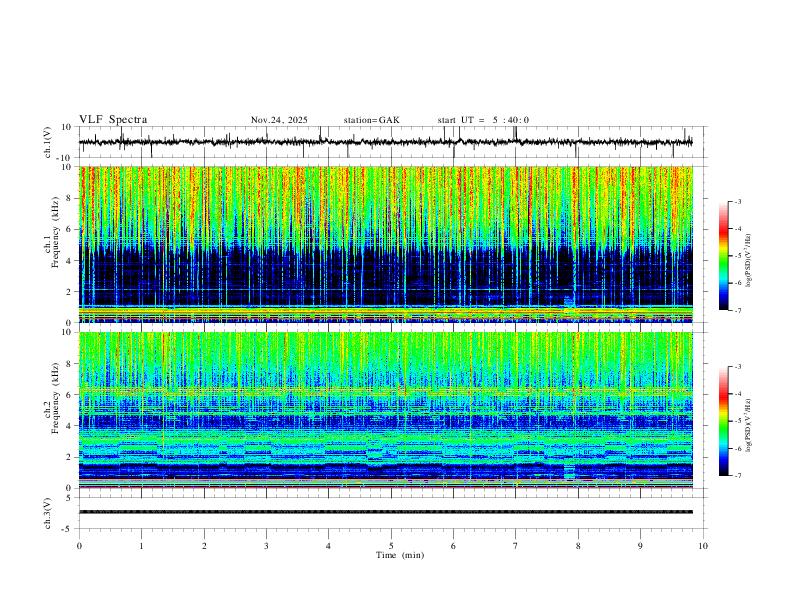
Task: Click the 'ch.1(V)' waveform axis label
Action: tap(48, 142)
